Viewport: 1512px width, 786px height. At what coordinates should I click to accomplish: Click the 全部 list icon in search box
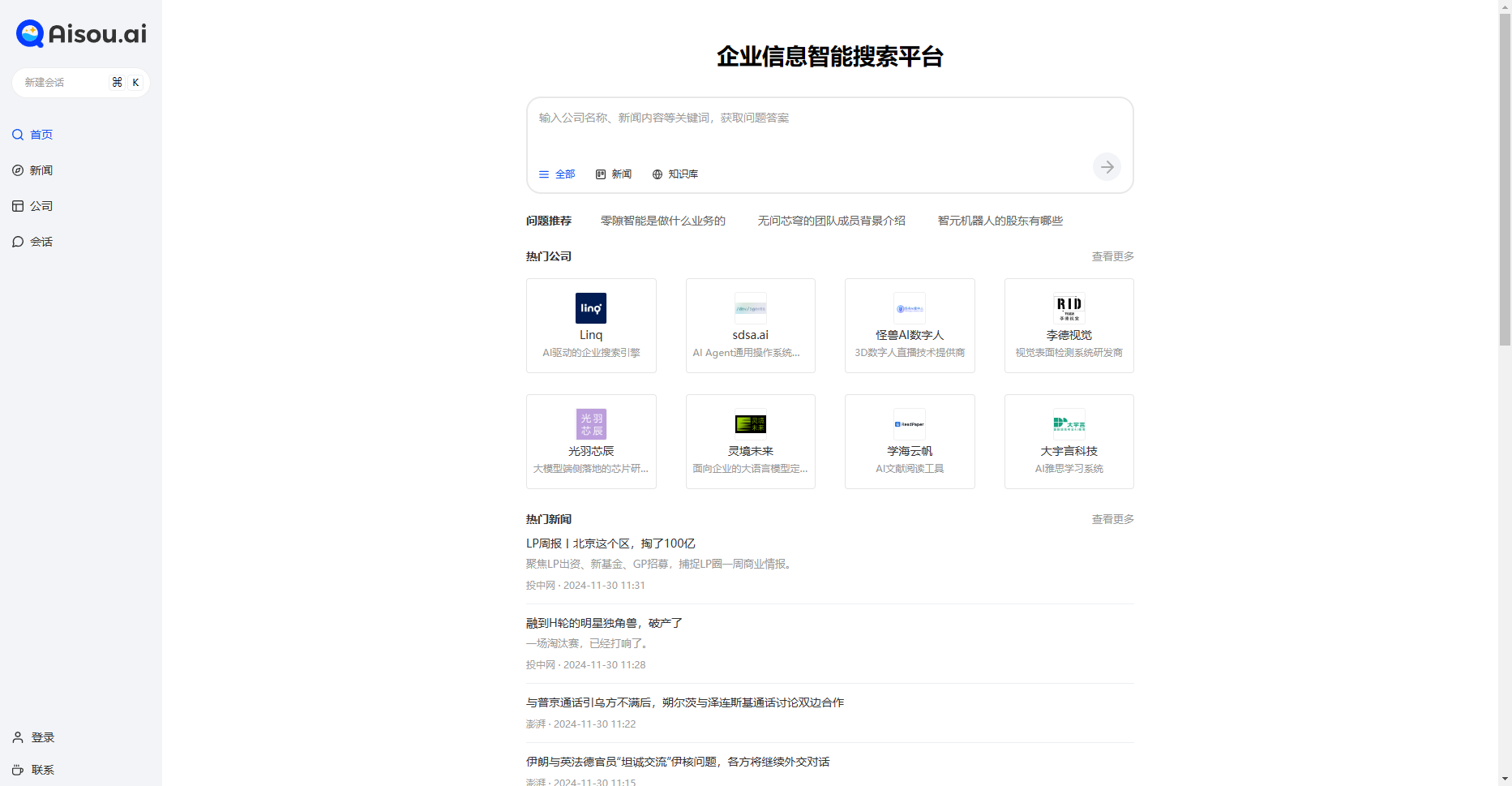[x=544, y=174]
